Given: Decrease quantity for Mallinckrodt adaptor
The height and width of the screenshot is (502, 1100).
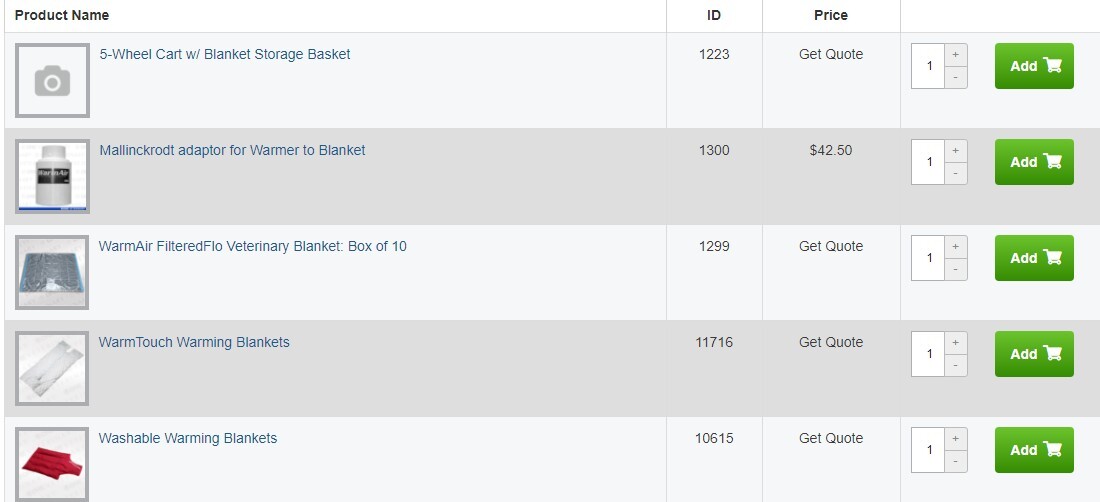Looking at the screenshot, I should click(x=955, y=173).
